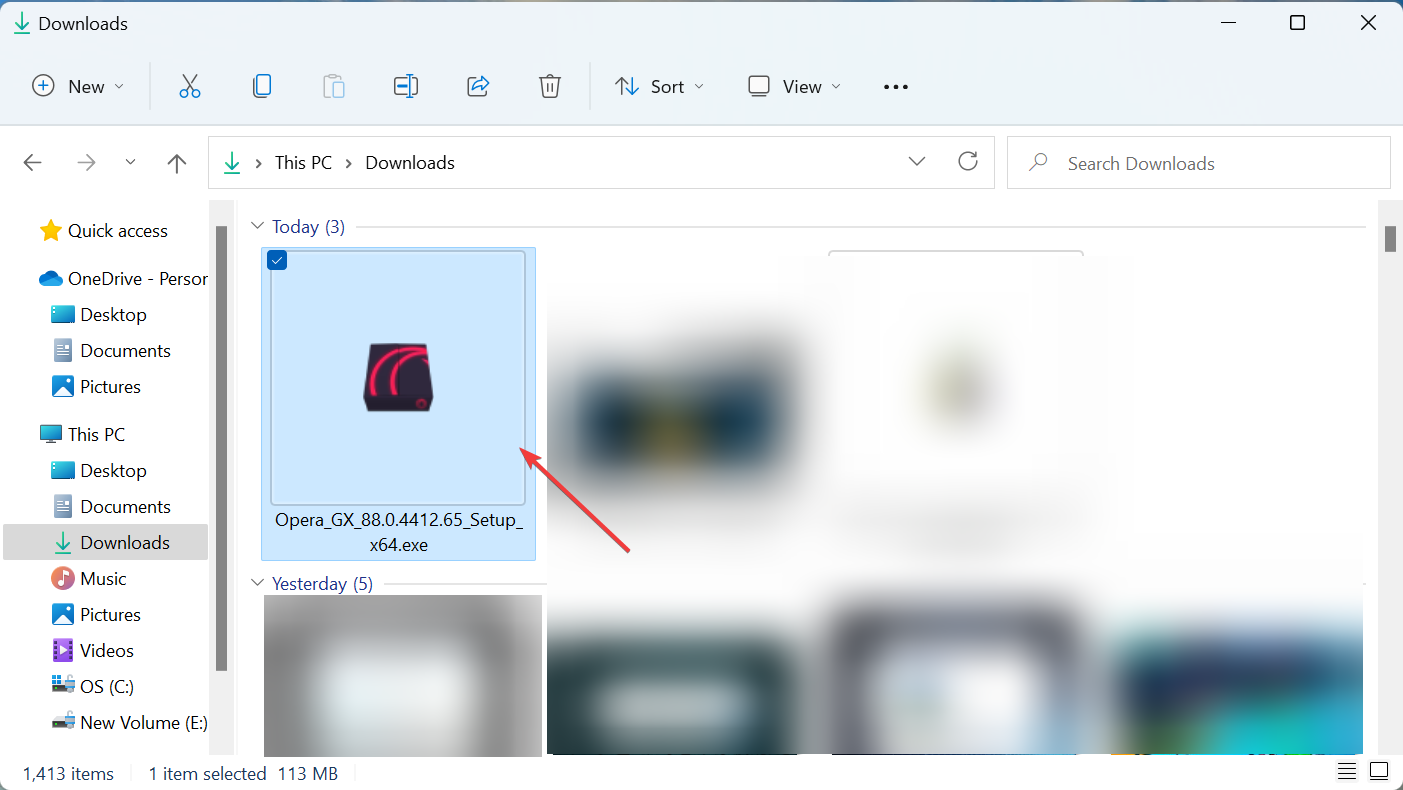This screenshot has height=790, width=1403.
Task: Switch to details list view in status bar
Action: tap(1347, 772)
